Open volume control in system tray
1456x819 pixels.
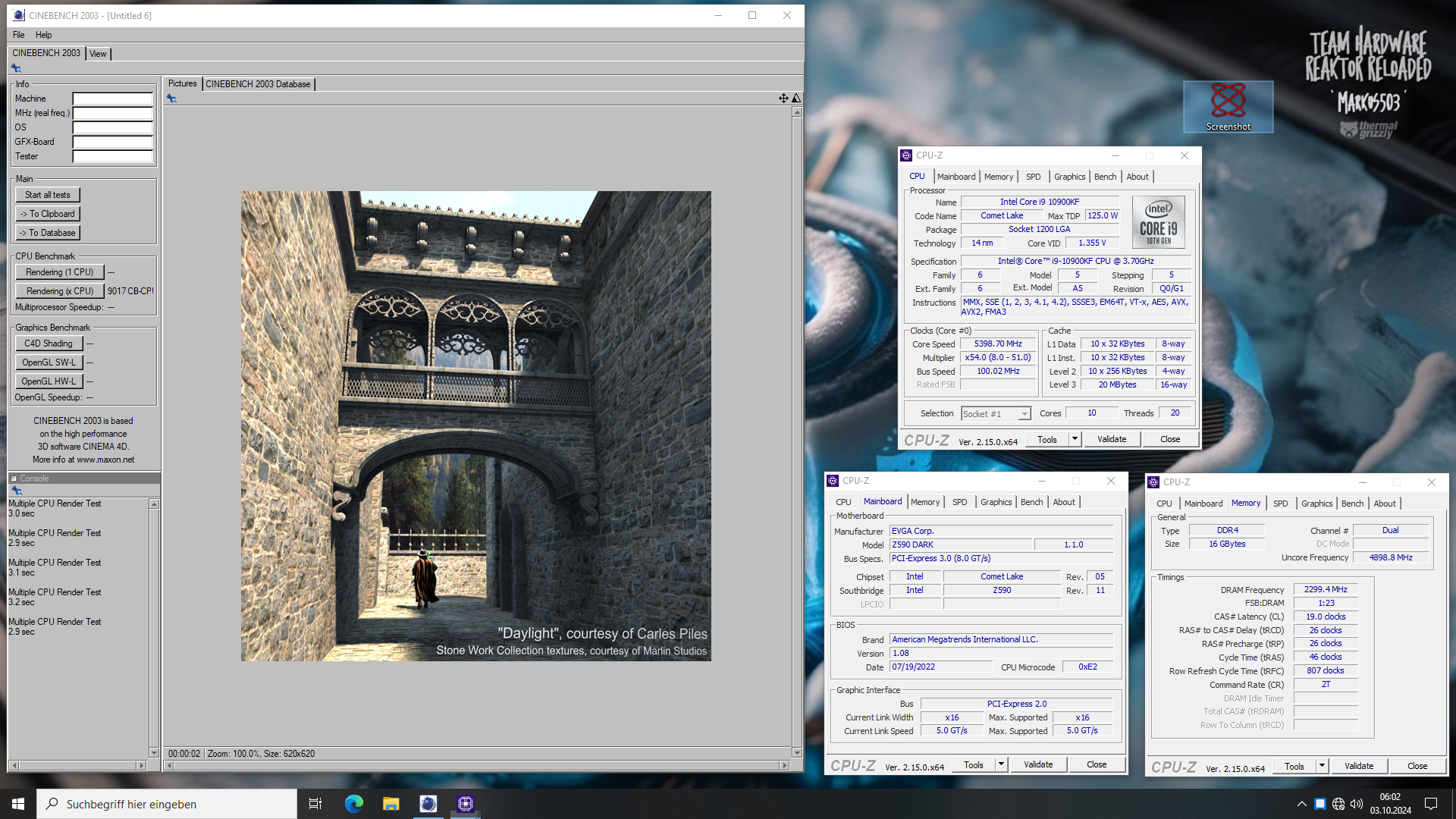tap(1357, 804)
